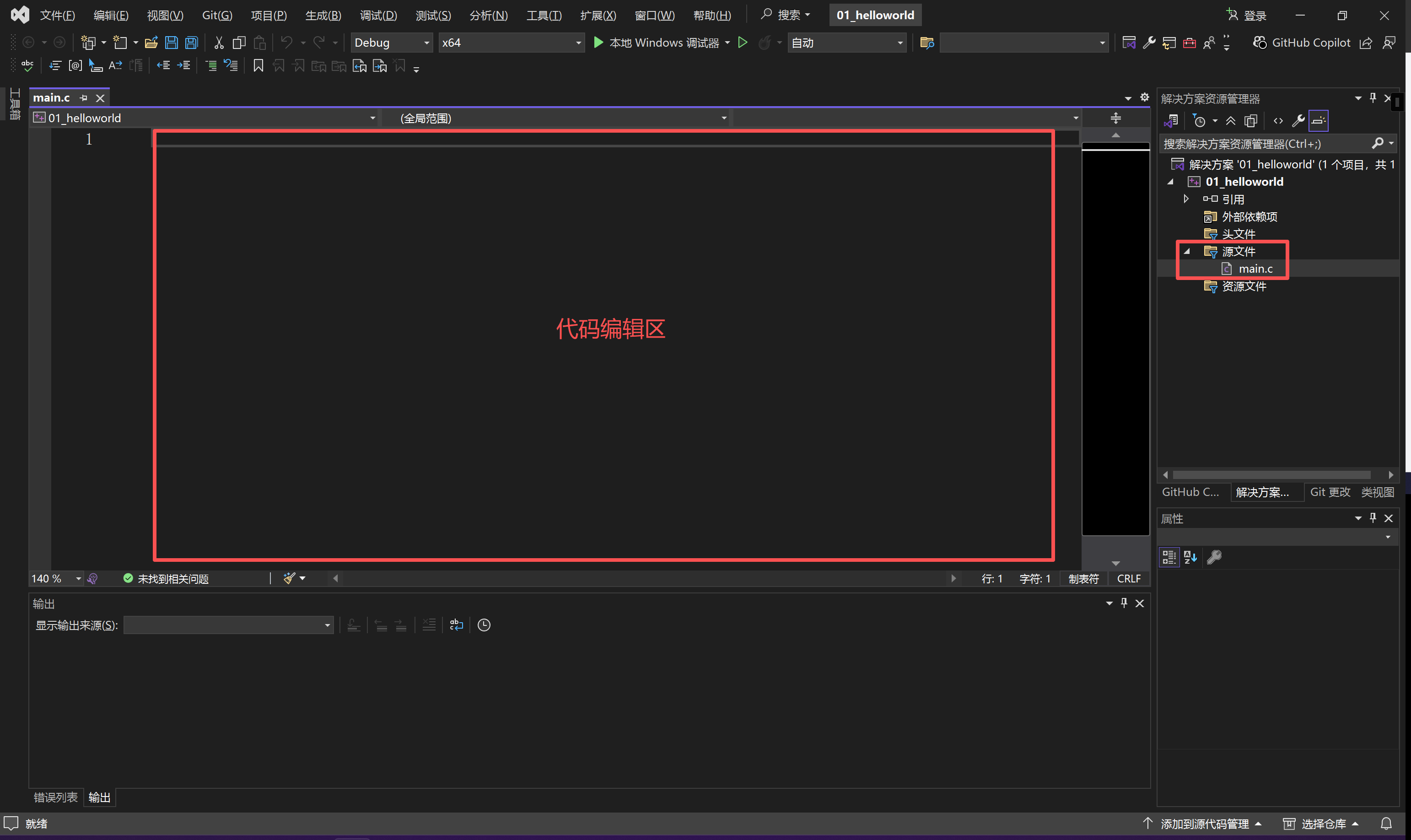Click Solution Explorer horizontal scrollbar
This screenshot has width=1411, height=840.
1271,474
